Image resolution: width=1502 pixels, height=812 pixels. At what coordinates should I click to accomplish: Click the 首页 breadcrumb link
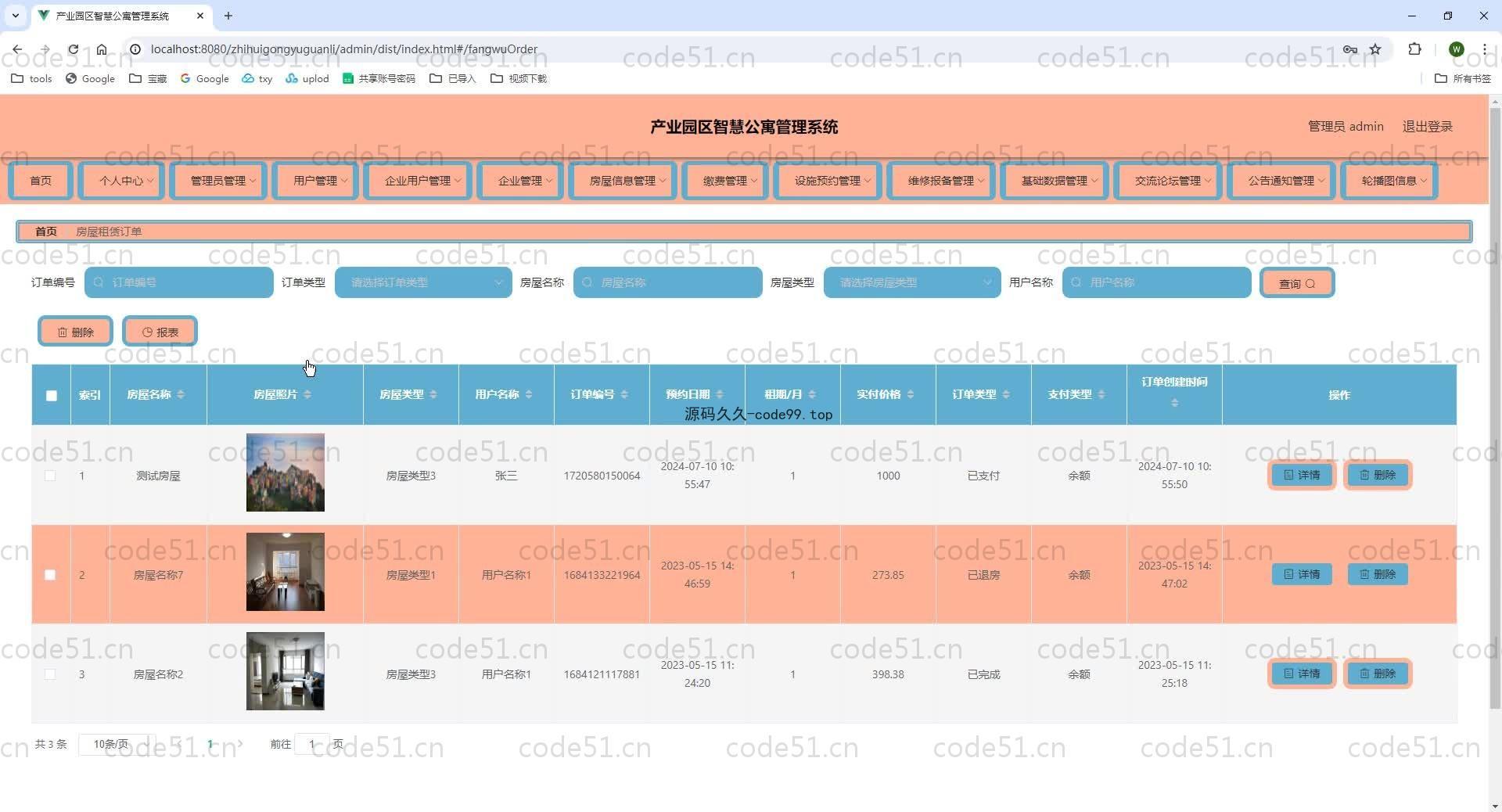coord(45,232)
